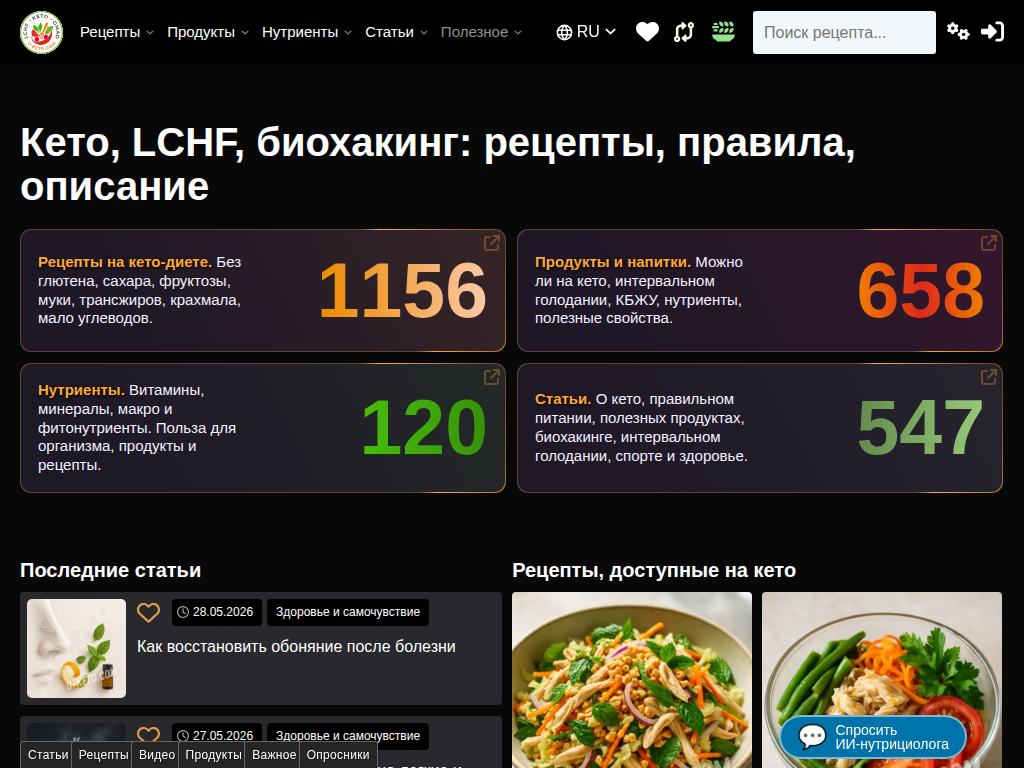1024x768 pixels.
Task: Open article Как восстановить обоняние после болезни
Action: pos(296,647)
